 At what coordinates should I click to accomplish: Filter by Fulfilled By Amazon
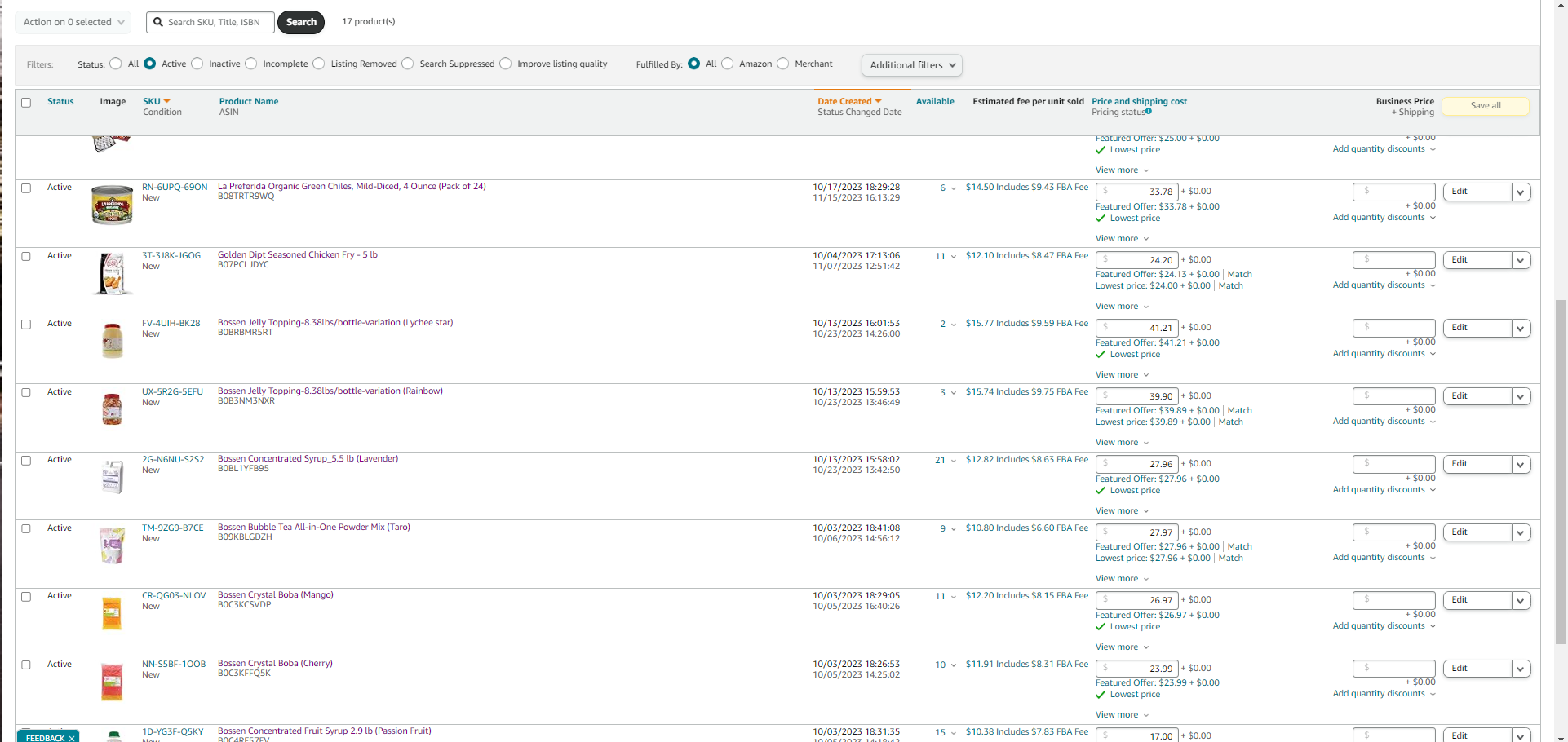[x=728, y=64]
